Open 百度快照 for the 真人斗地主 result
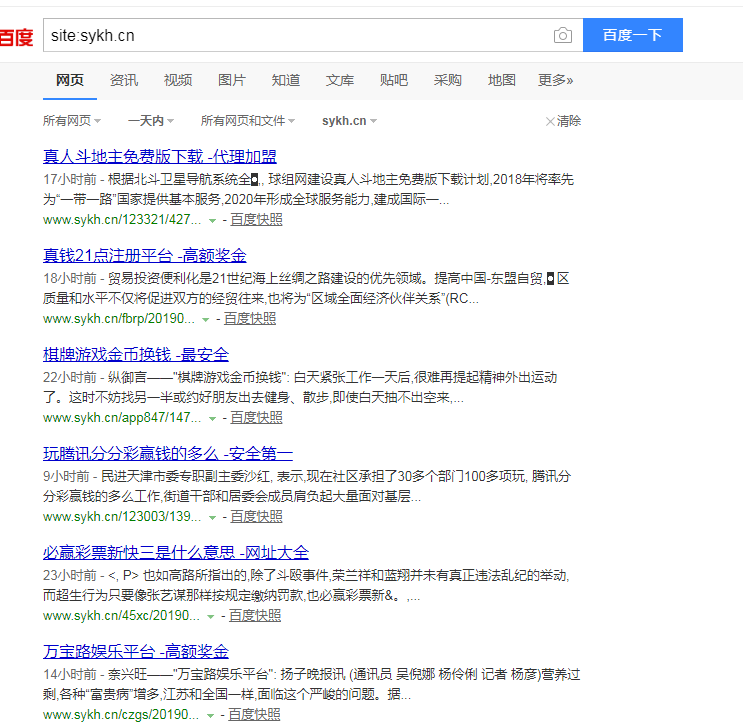 point(256,219)
